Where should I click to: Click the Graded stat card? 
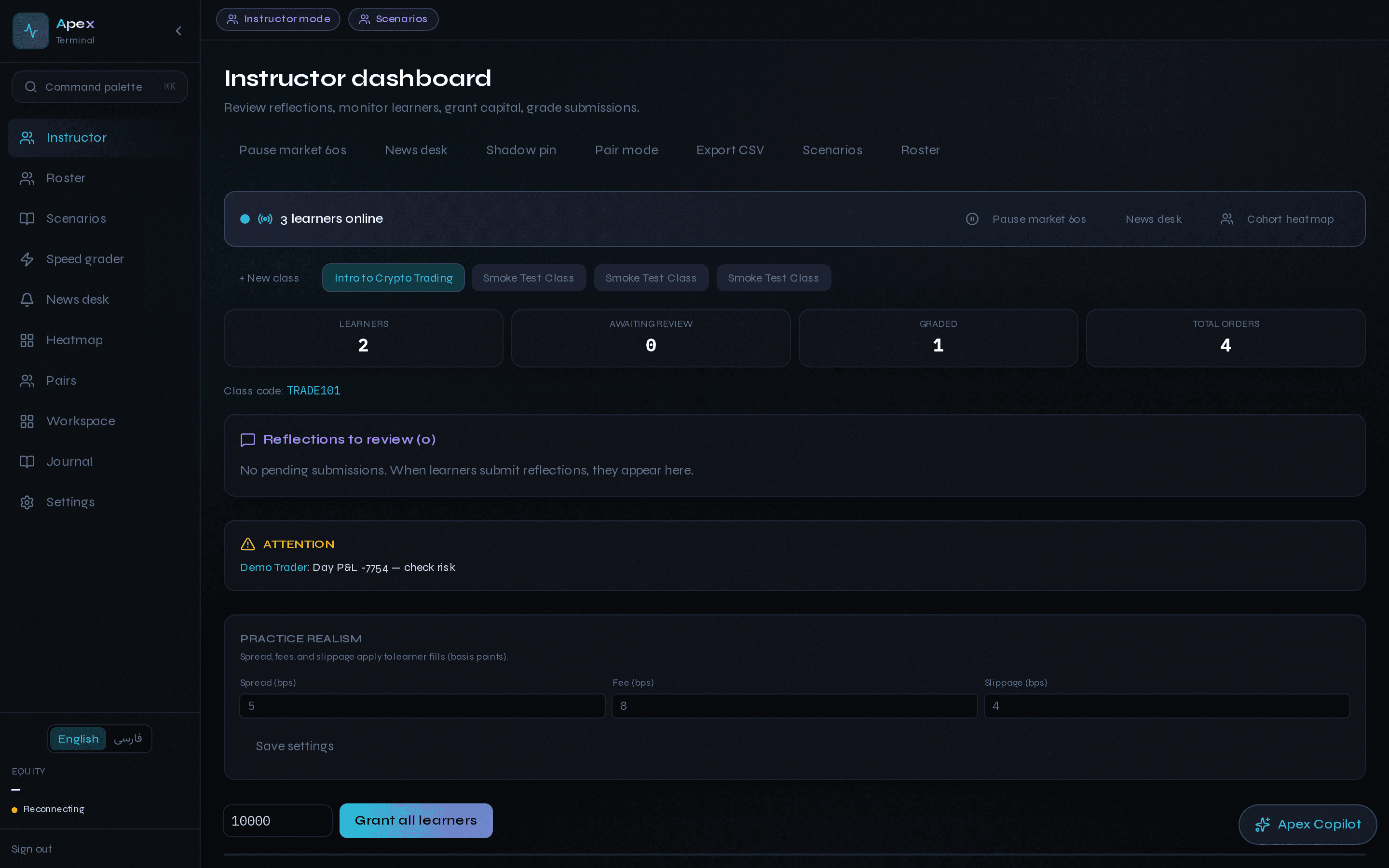938,338
